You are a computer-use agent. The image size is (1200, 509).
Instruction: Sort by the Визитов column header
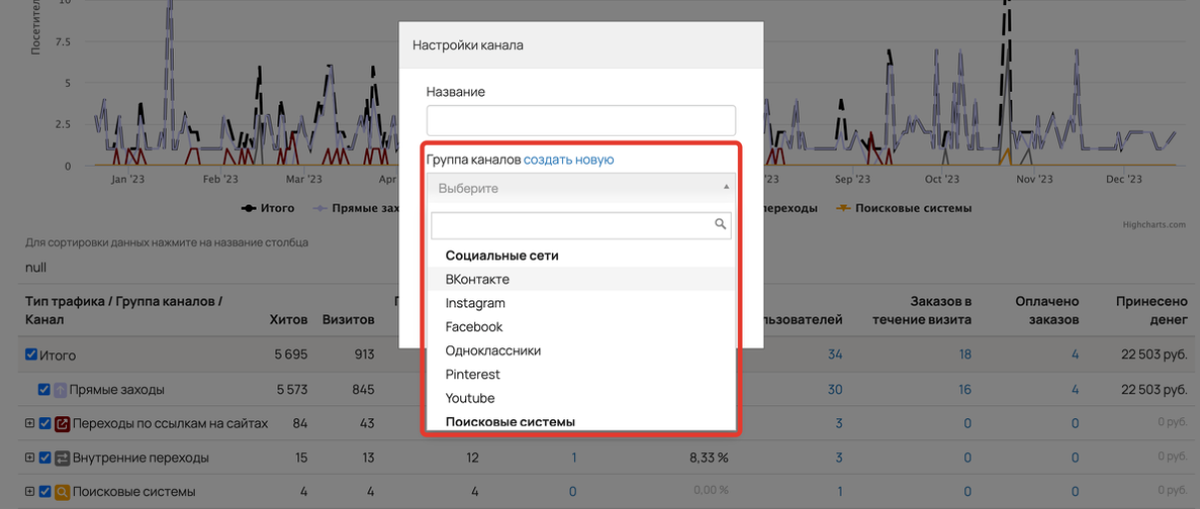pos(348,320)
